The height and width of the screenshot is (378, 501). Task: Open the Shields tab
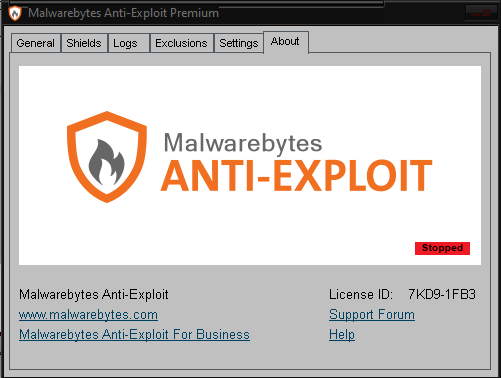84,43
